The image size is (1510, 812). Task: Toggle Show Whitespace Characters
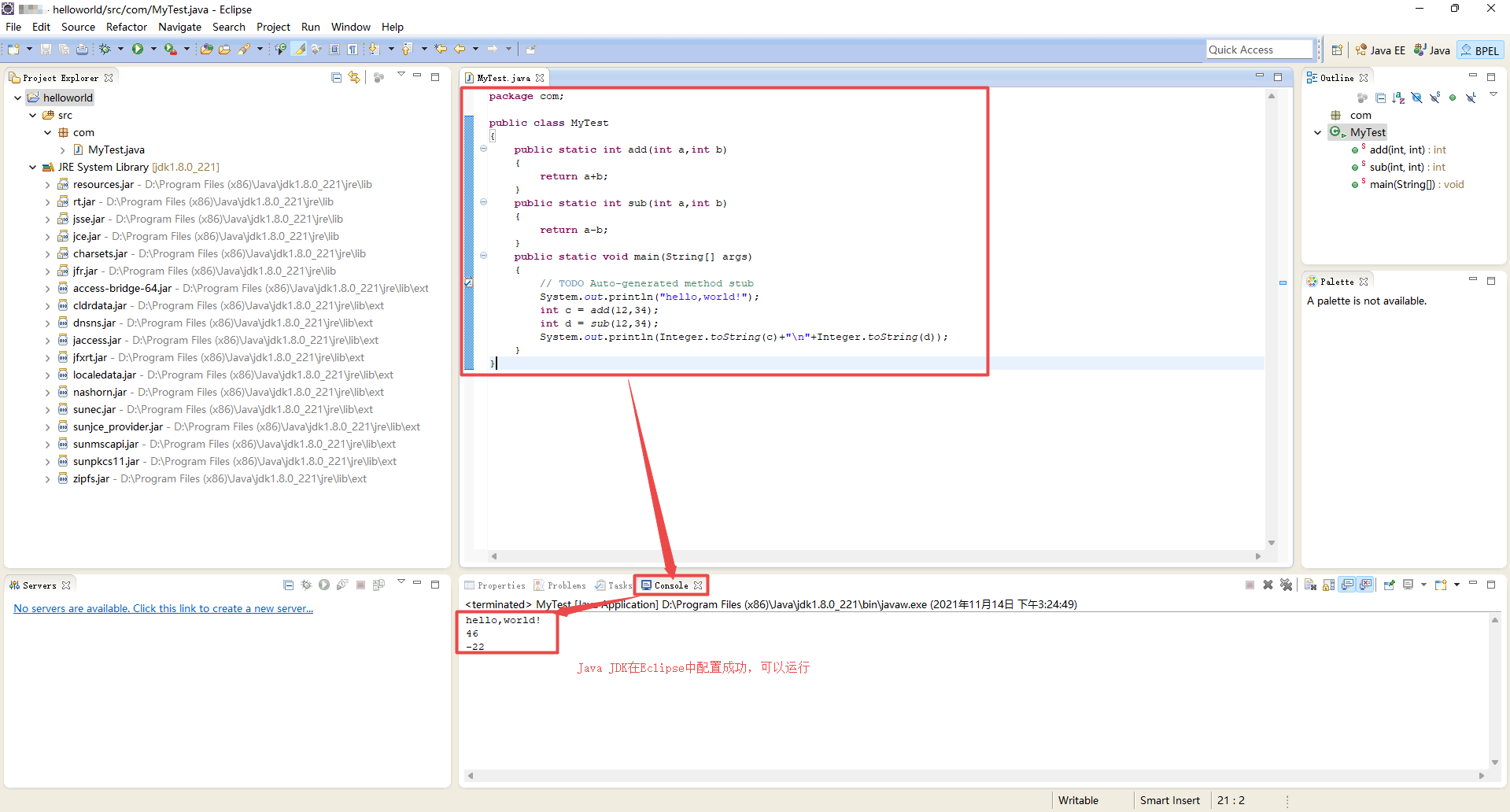pos(353,49)
